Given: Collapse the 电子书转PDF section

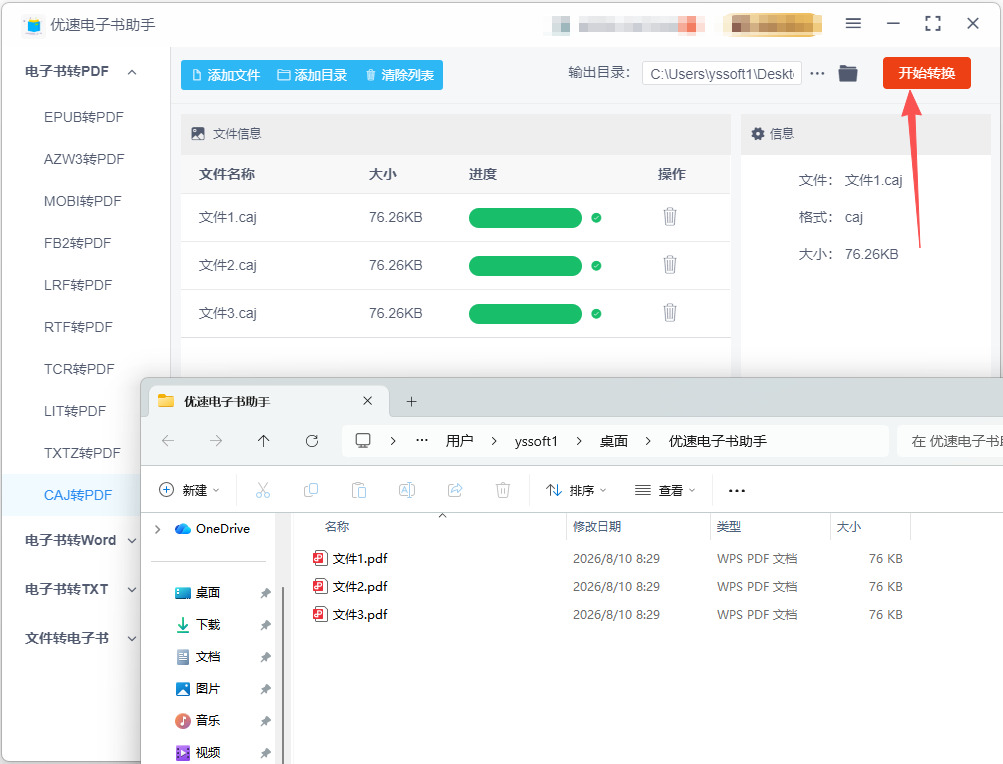Looking at the screenshot, I should click(x=132, y=72).
